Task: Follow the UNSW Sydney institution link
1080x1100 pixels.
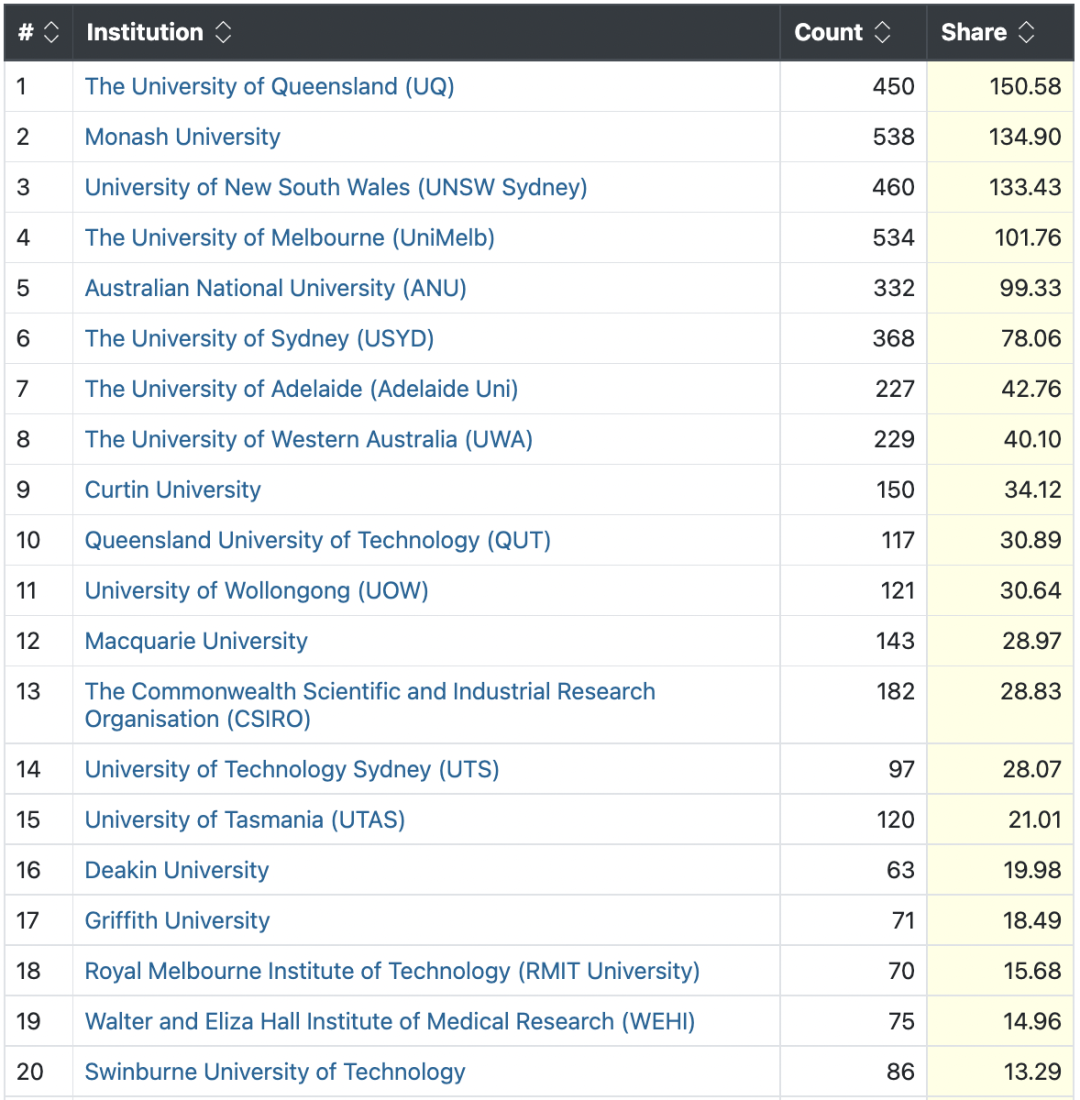Action: (x=335, y=187)
